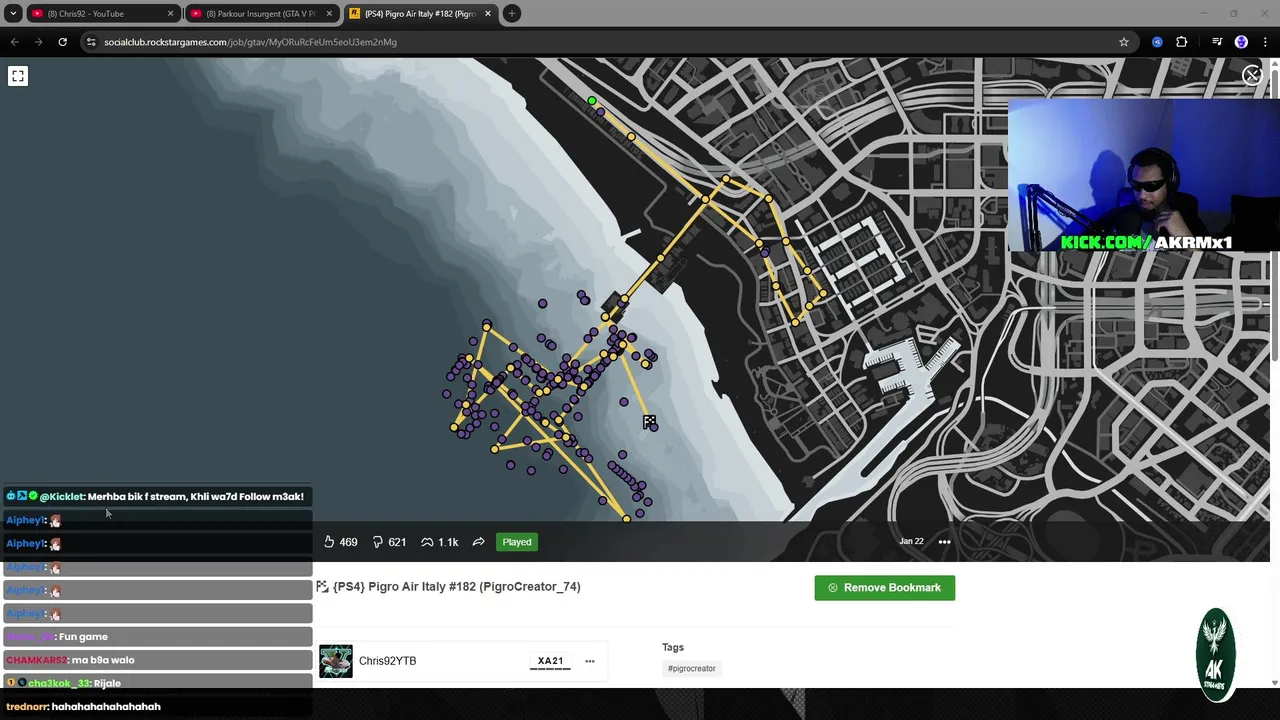This screenshot has height=720, width=1280.
Task: Close the map view with the X icon
Action: coord(1251,75)
